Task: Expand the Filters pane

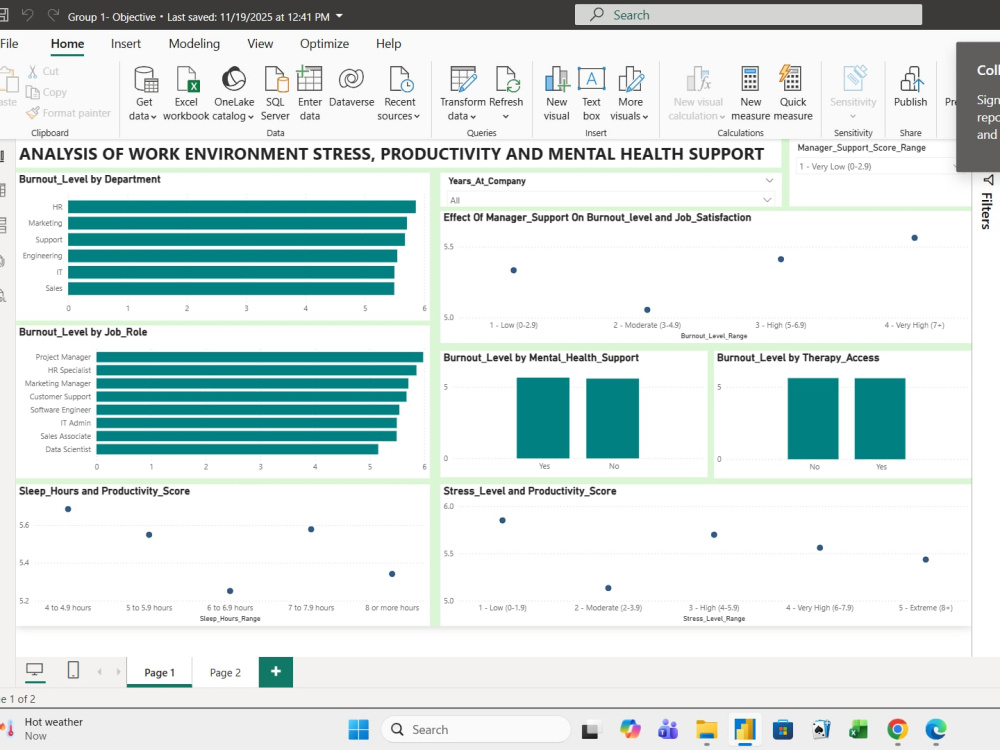Action: [987, 203]
